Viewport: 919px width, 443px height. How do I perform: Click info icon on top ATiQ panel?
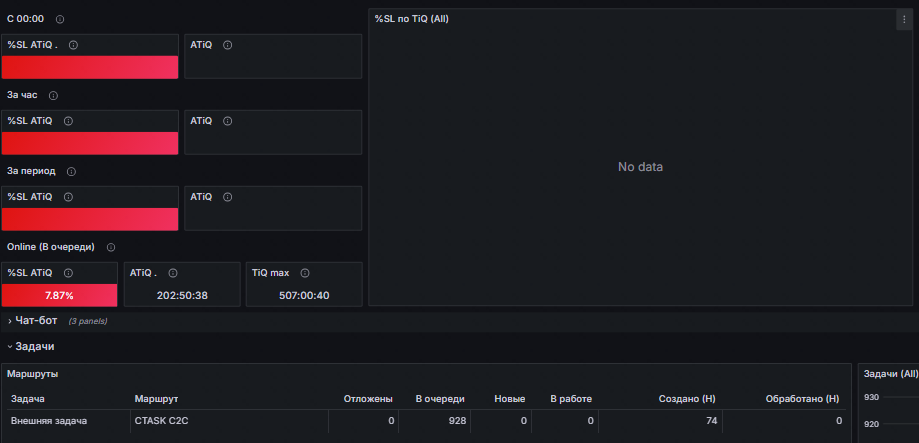pos(227,45)
